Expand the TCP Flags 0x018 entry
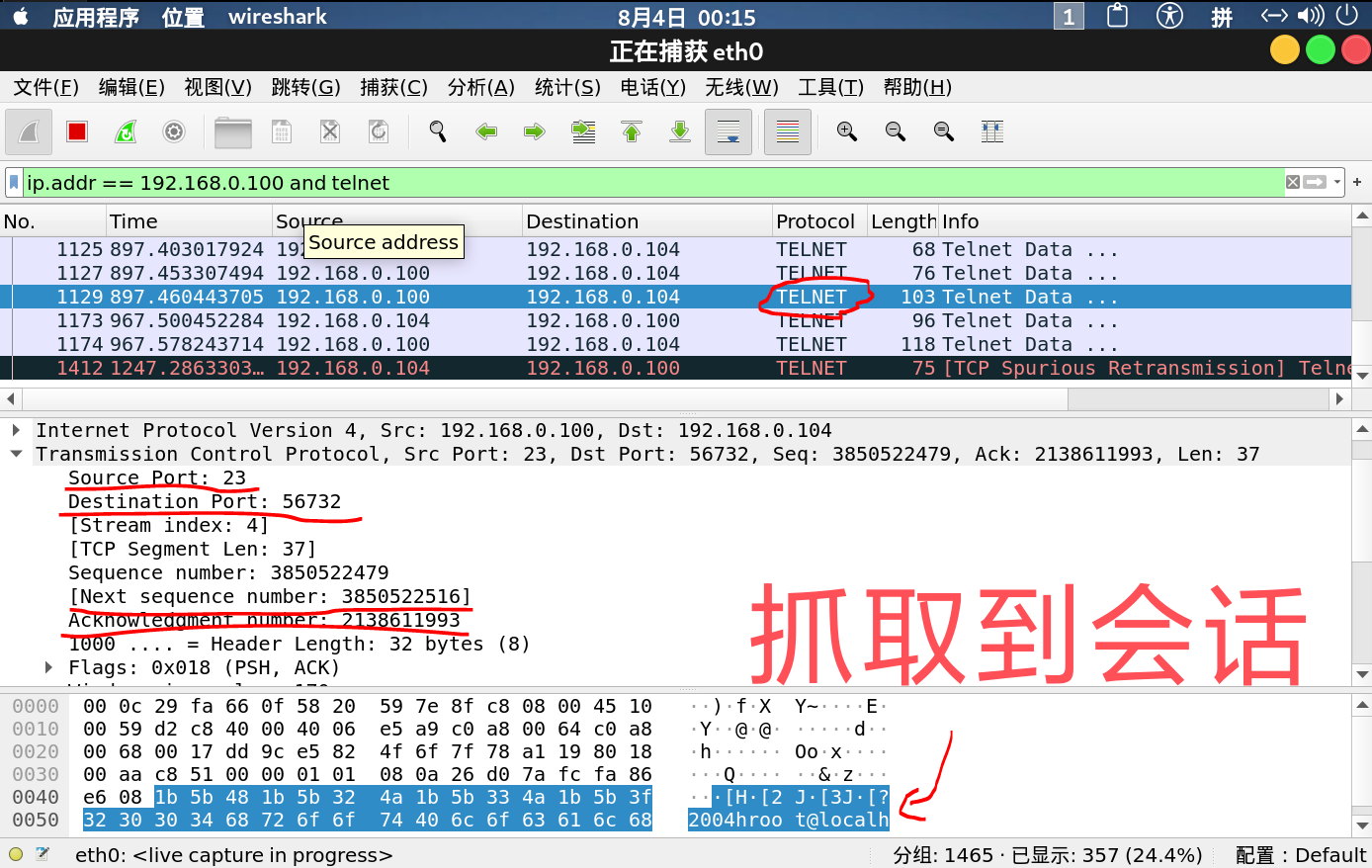 [48, 667]
